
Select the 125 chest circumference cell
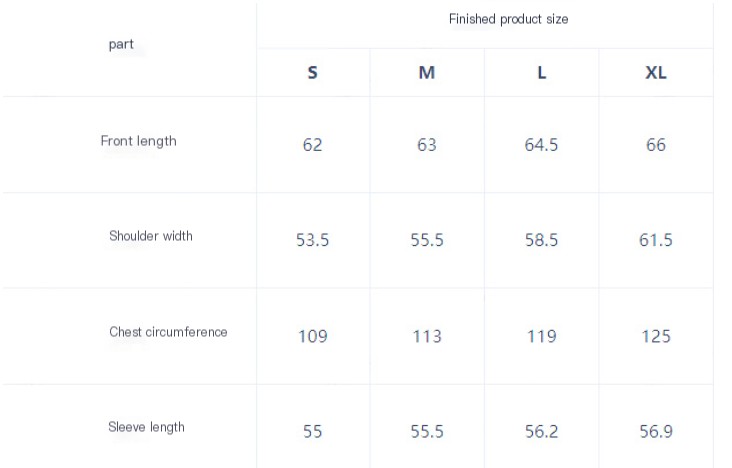(656, 336)
